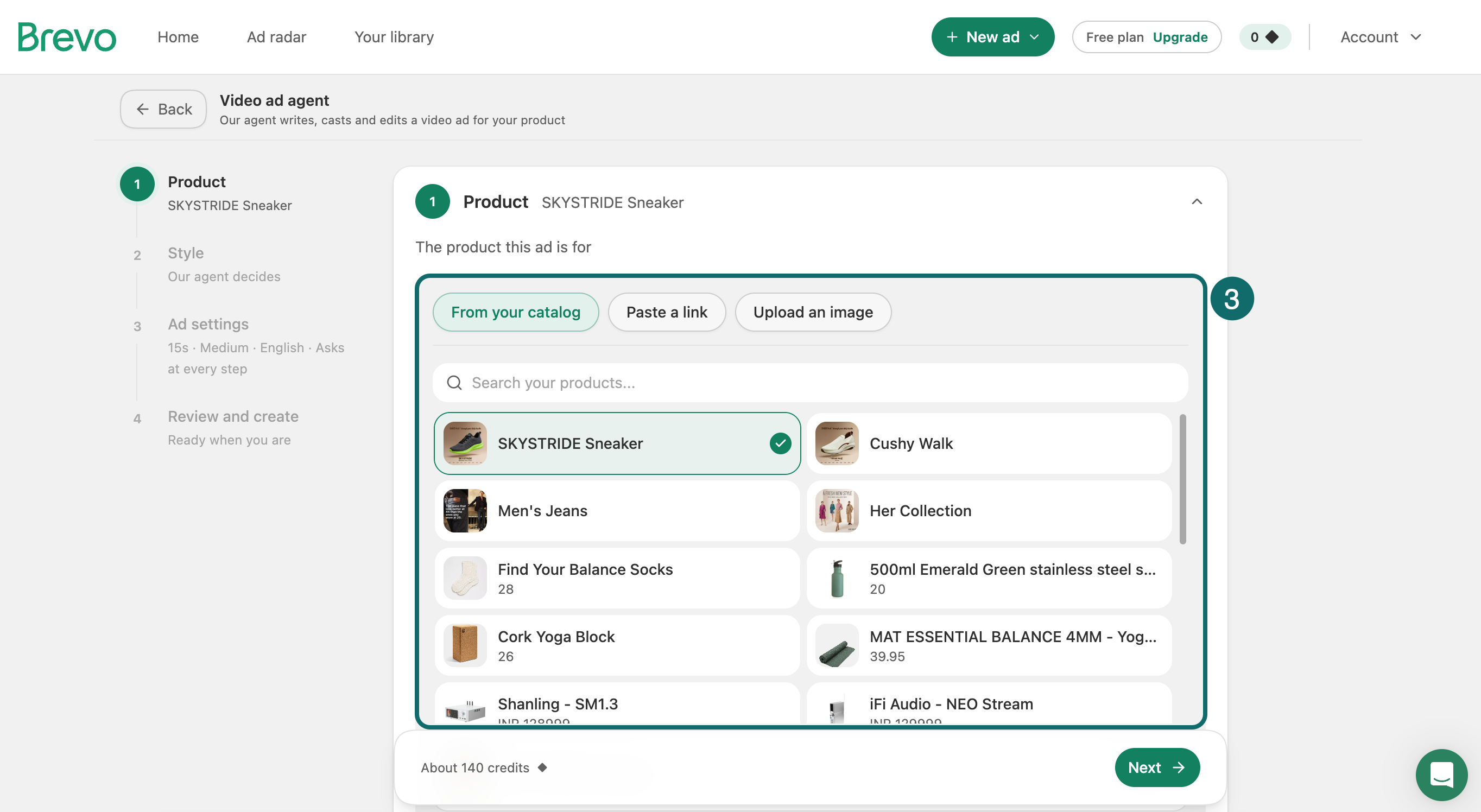
Task: Choose the Cushy Walk product
Action: tap(988, 443)
